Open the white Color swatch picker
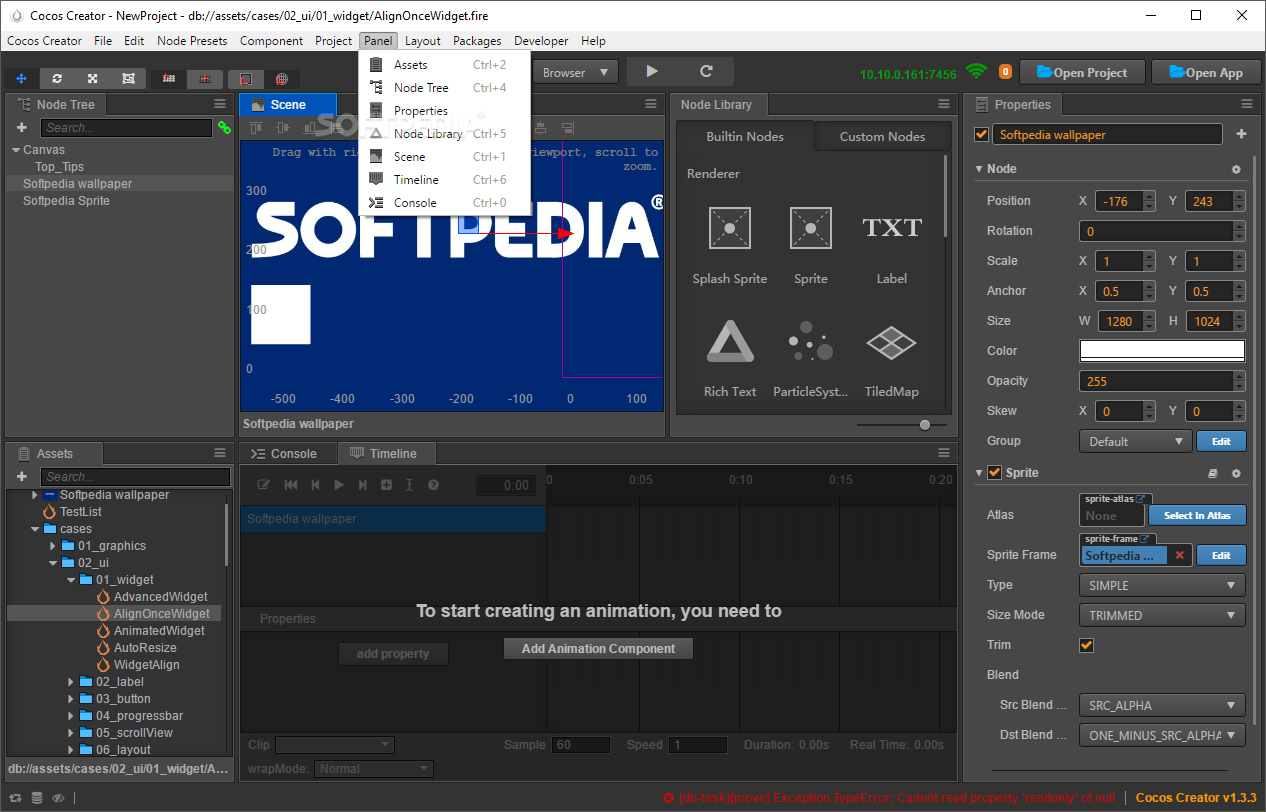This screenshot has height=812, width=1266. 1162,351
